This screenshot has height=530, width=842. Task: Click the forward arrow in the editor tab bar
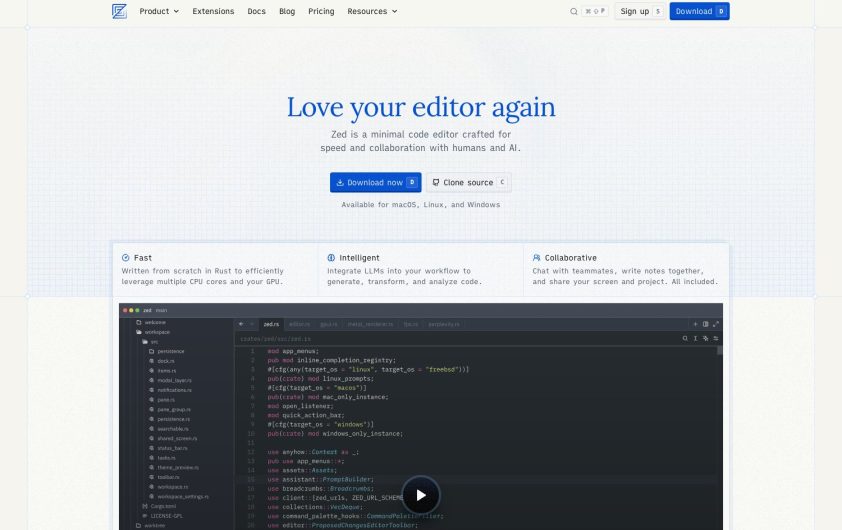tap(251, 324)
